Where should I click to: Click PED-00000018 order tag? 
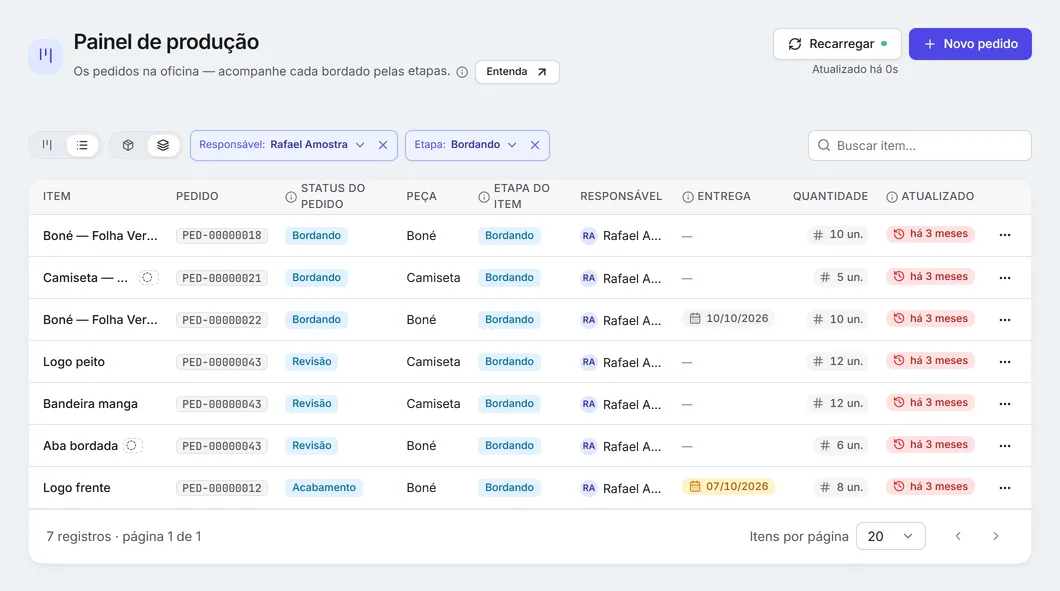[x=222, y=235]
